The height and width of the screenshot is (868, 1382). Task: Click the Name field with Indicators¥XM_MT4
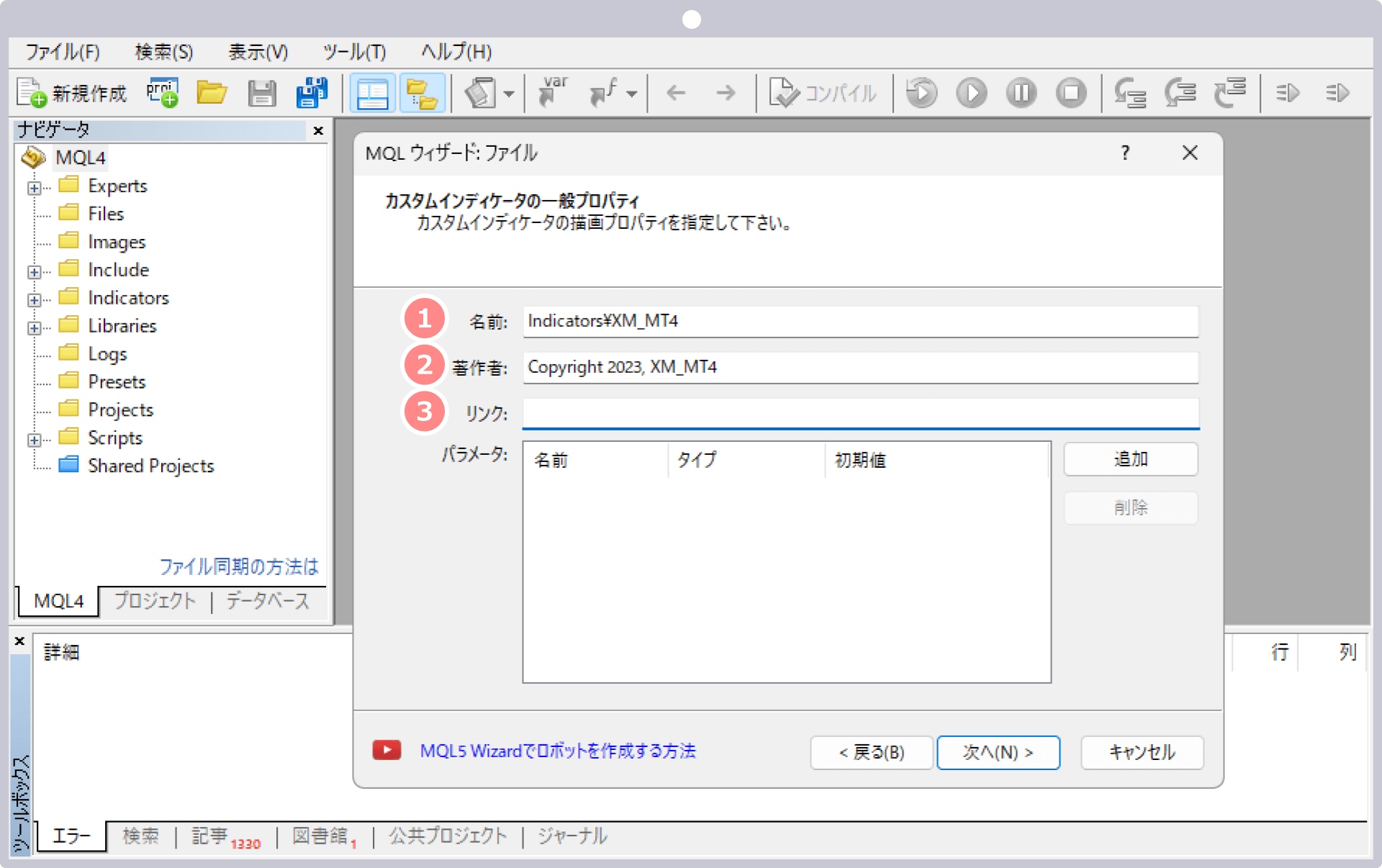[x=860, y=321]
